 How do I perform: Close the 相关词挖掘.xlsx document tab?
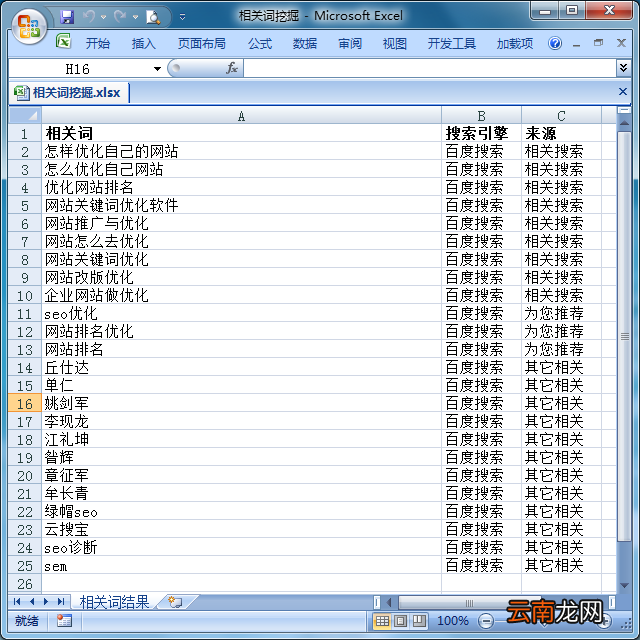pos(623,91)
